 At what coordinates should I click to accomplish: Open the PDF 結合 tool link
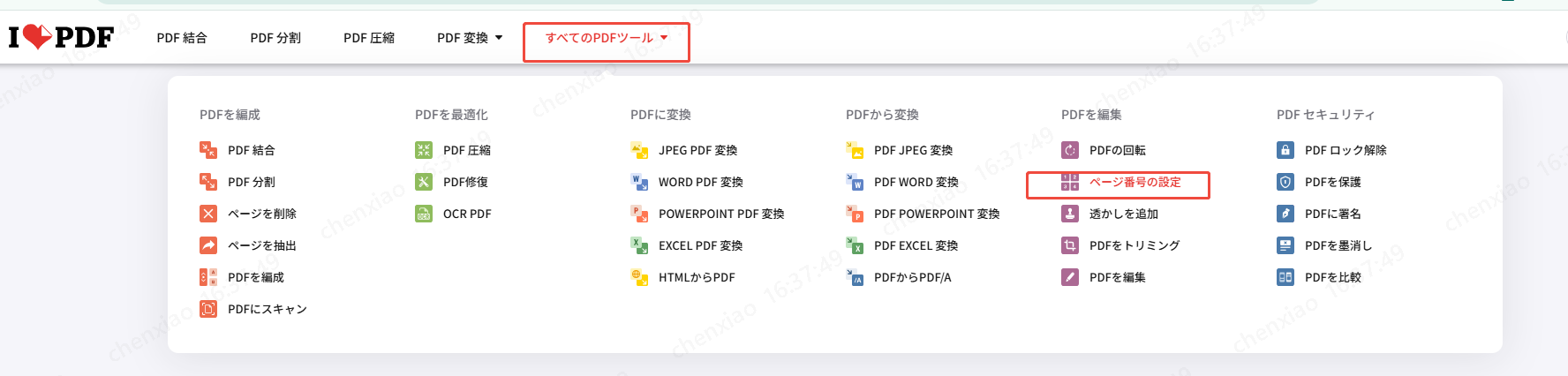(252, 150)
